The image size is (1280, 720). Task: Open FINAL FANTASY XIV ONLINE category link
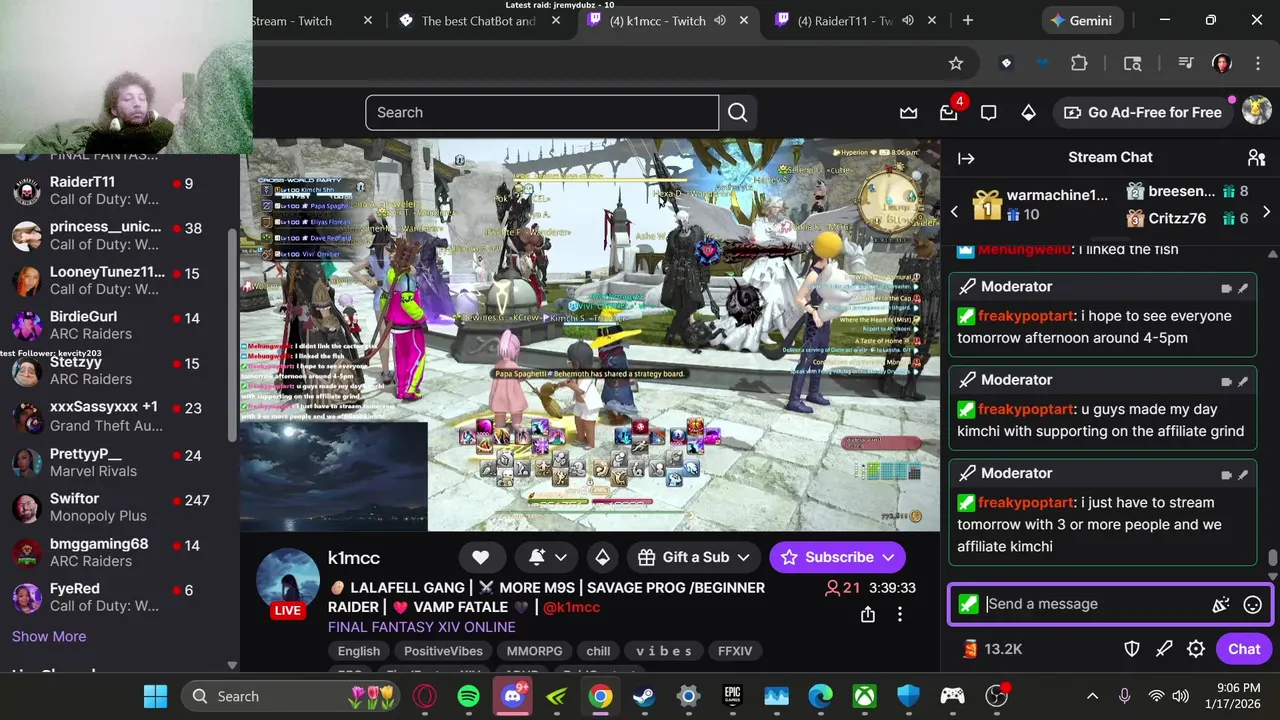[x=422, y=627]
